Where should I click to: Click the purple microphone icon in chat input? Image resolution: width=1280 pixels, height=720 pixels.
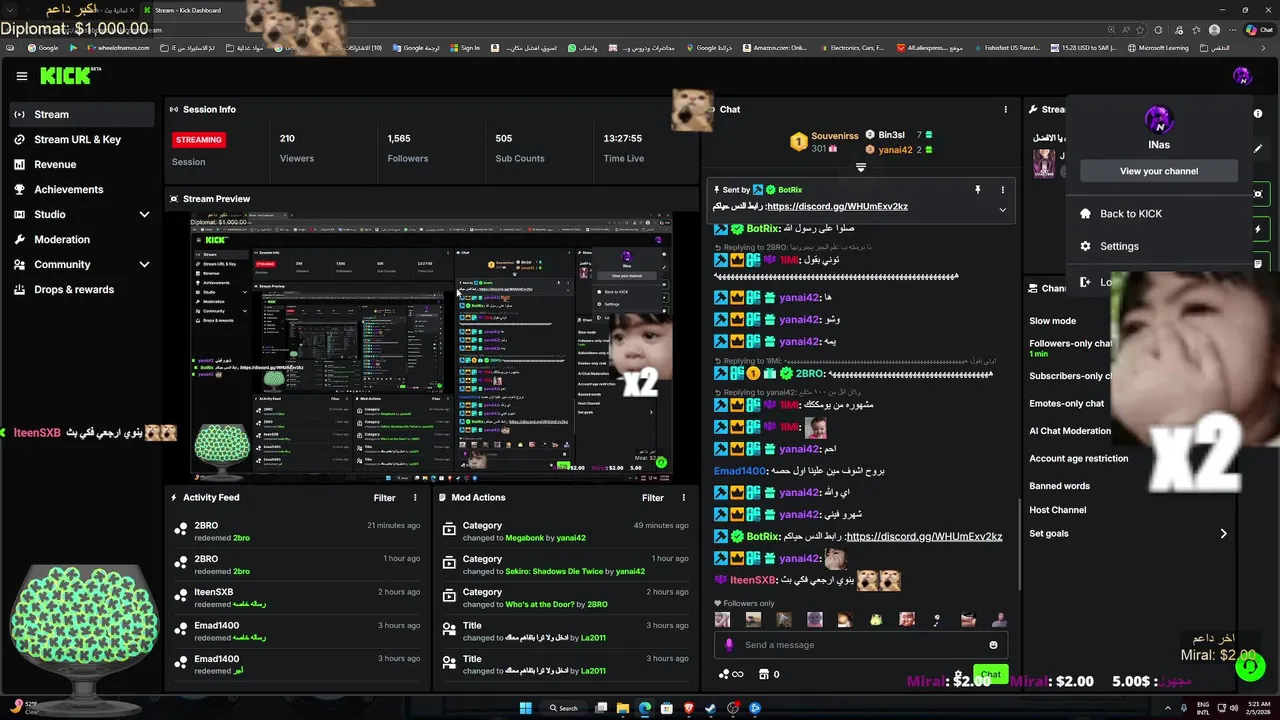(729, 645)
